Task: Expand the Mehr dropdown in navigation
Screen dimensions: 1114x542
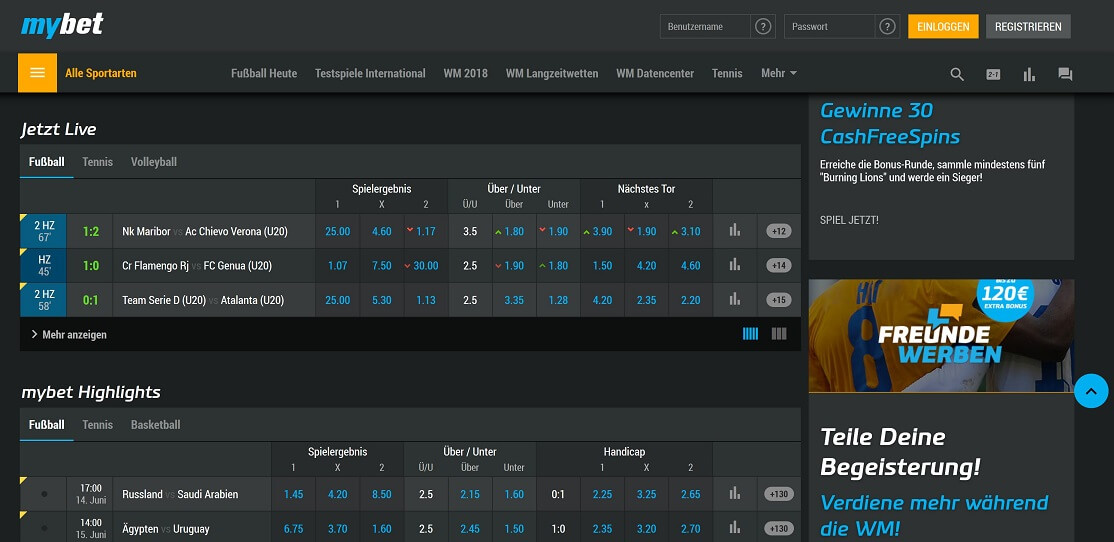Action: (779, 73)
